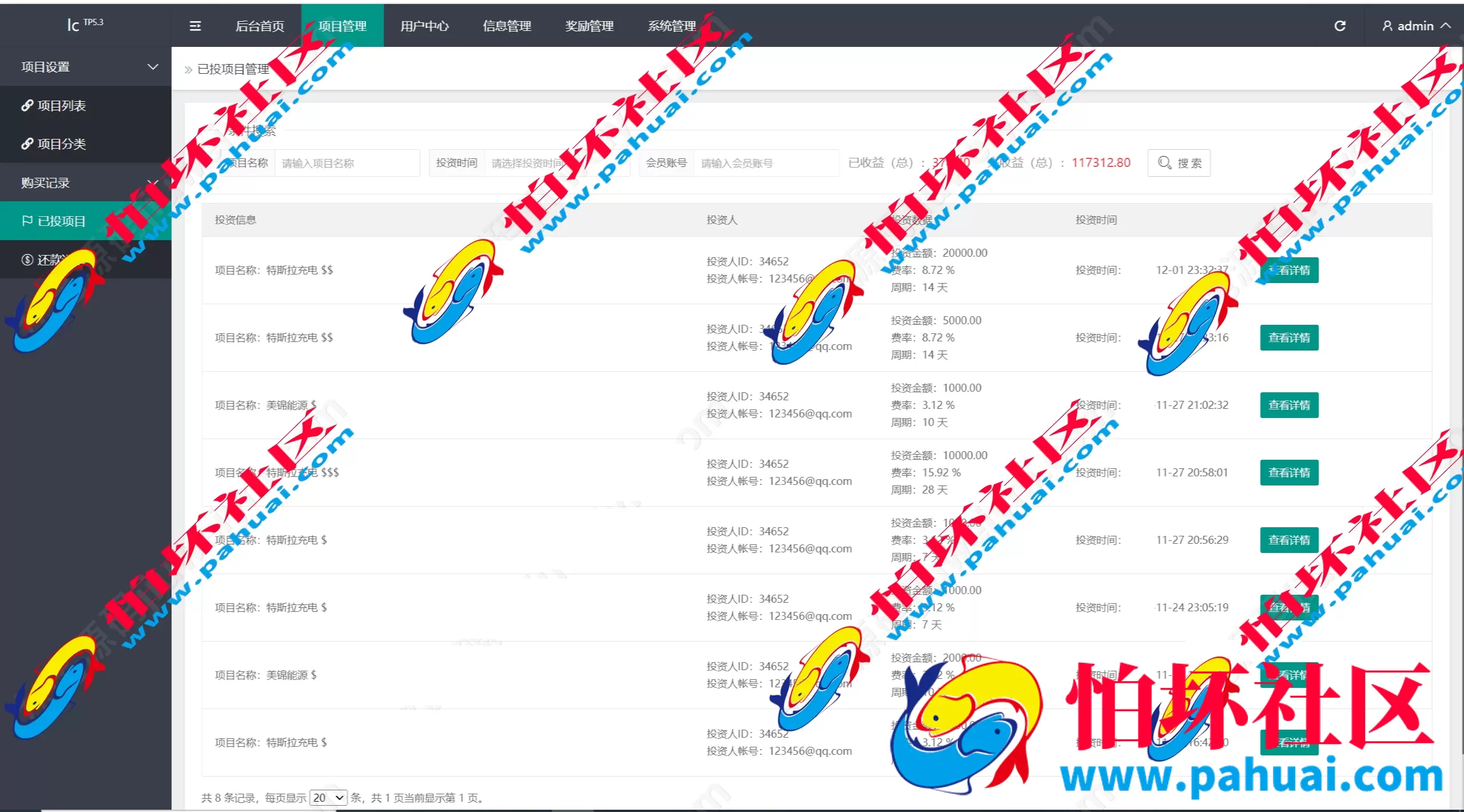Image resolution: width=1464 pixels, height=812 pixels.
Task: View details for 11-27 20:58:01 investment
Action: point(1289,472)
